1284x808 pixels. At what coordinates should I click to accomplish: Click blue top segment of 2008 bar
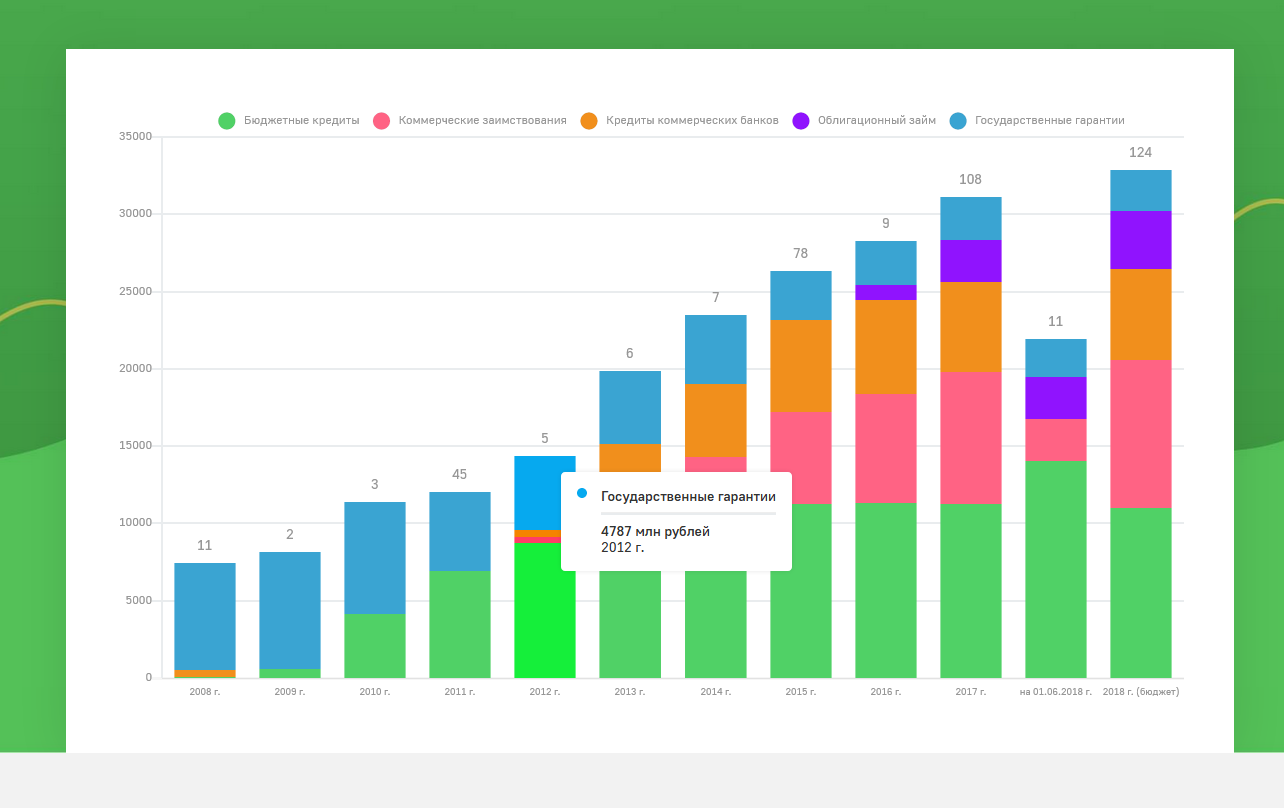click(x=205, y=616)
